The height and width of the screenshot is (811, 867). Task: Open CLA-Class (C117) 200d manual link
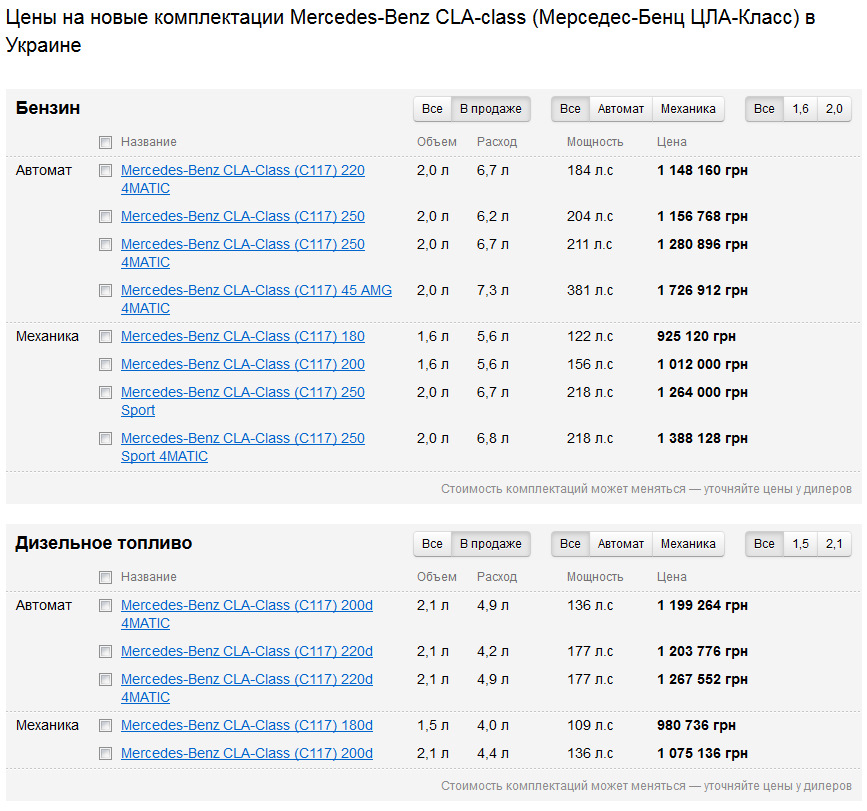click(247, 754)
